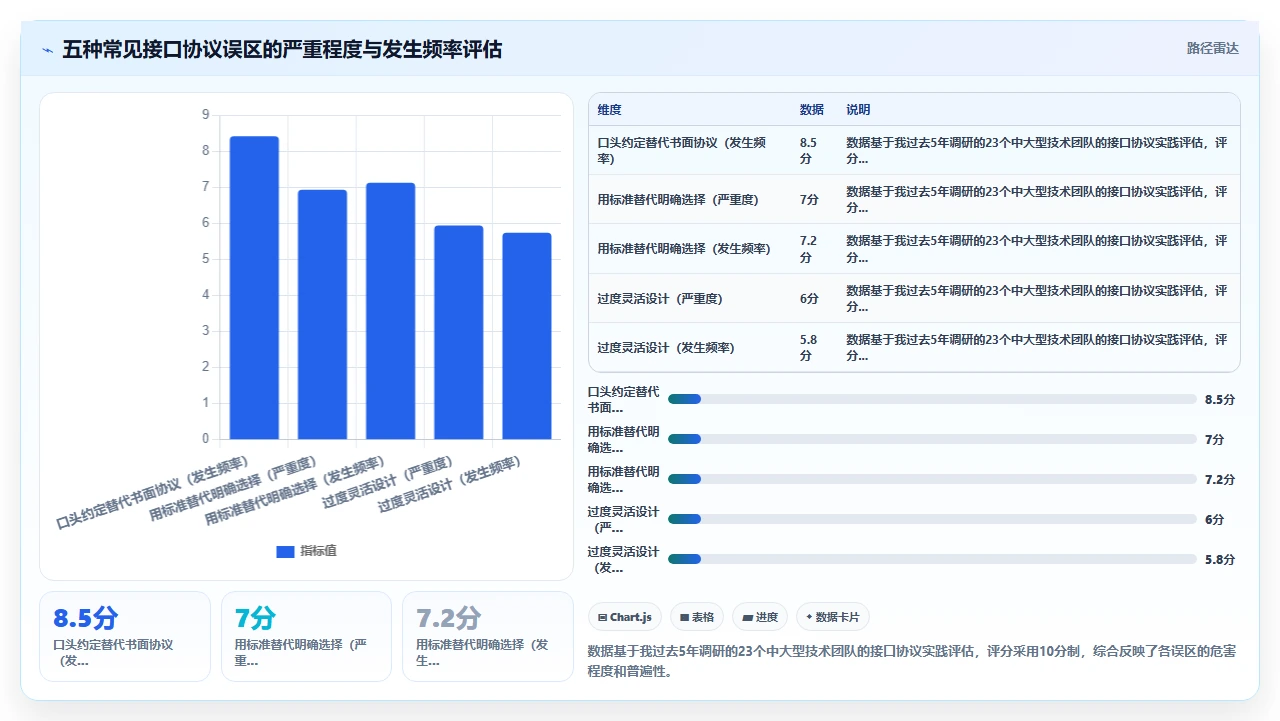Open the 8.5分 data card
The width and height of the screenshot is (1280, 721).
coord(125,636)
